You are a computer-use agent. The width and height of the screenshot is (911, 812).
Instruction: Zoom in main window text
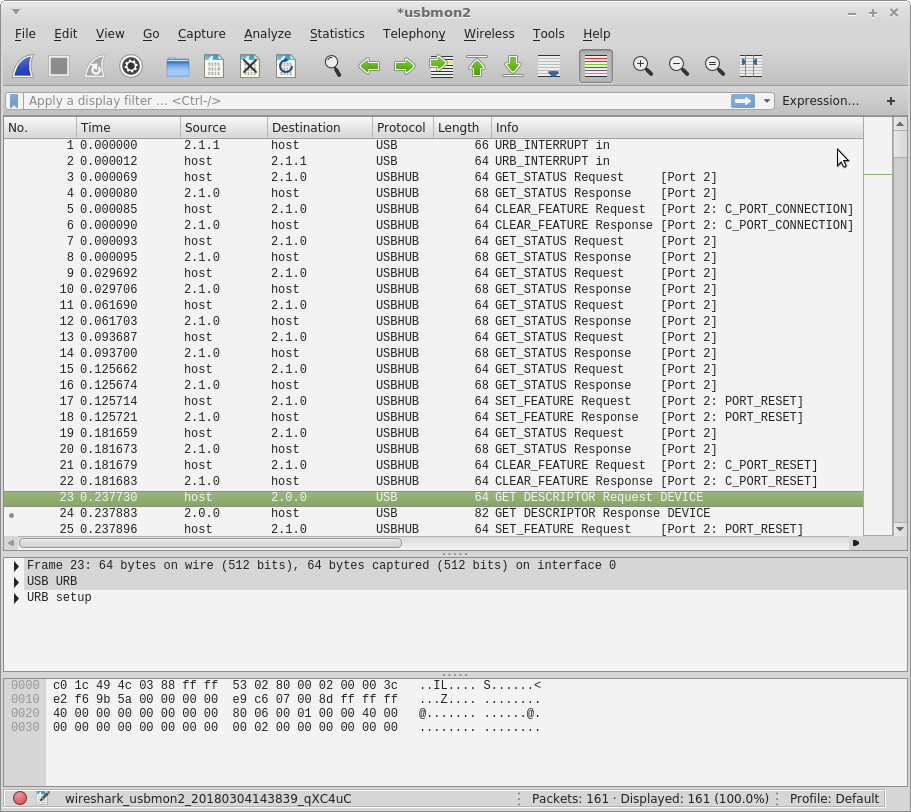(643, 66)
